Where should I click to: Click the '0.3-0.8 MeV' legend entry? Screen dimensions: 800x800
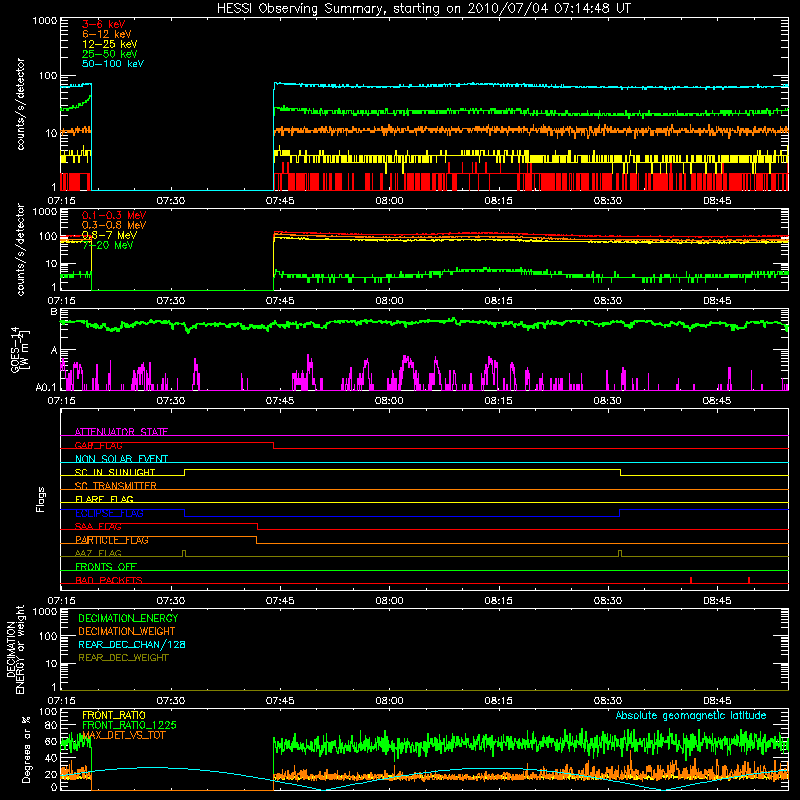pyautogui.click(x=114, y=225)
